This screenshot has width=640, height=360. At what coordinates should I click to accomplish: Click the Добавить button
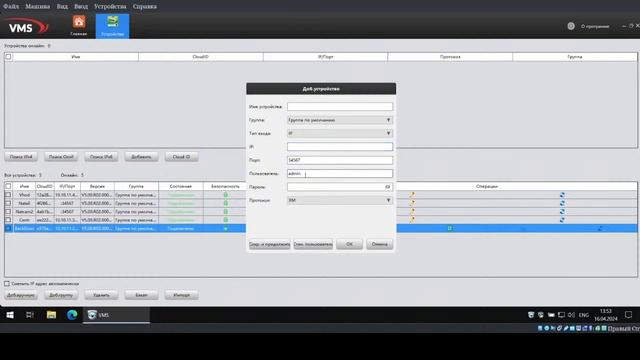click(x=141, y=157)
